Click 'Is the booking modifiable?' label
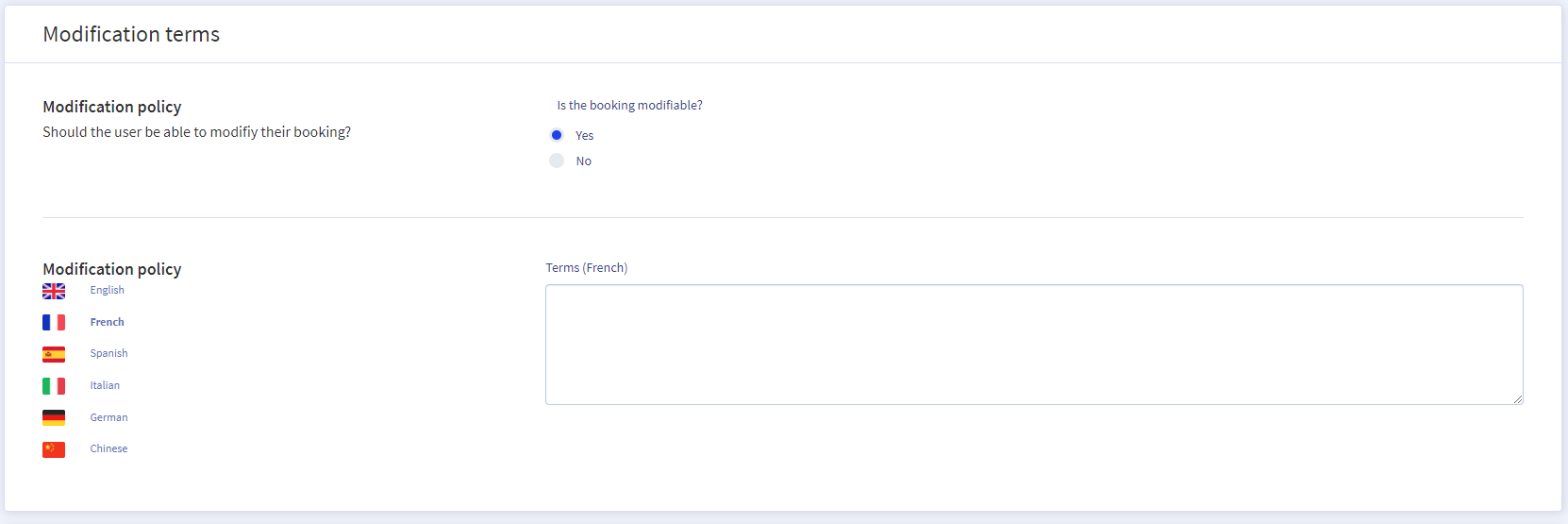The height and width of the screenshot is (524, 1568). click(630, 105)
